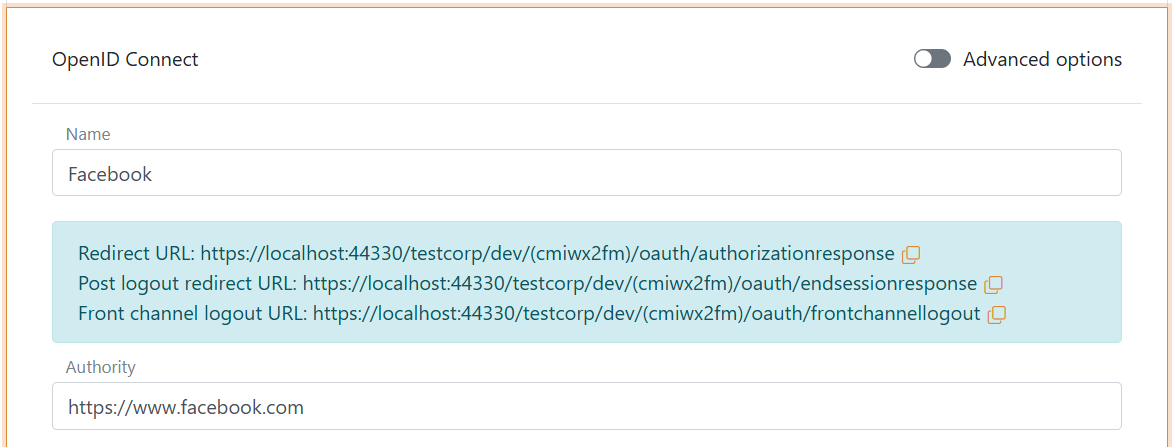This screenshot has height=447, width=1173.
Task: Click empty space in the blue URL info panel
Action: (x=1060, y=283)
